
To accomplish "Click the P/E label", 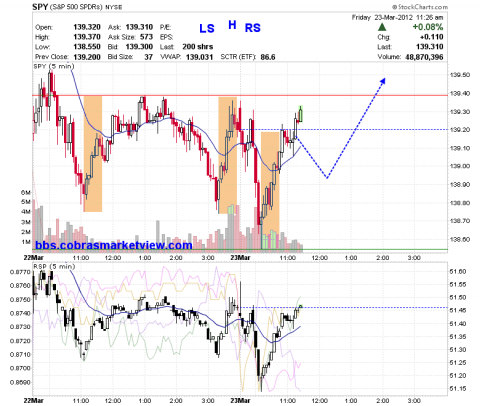I will [165, 27].
